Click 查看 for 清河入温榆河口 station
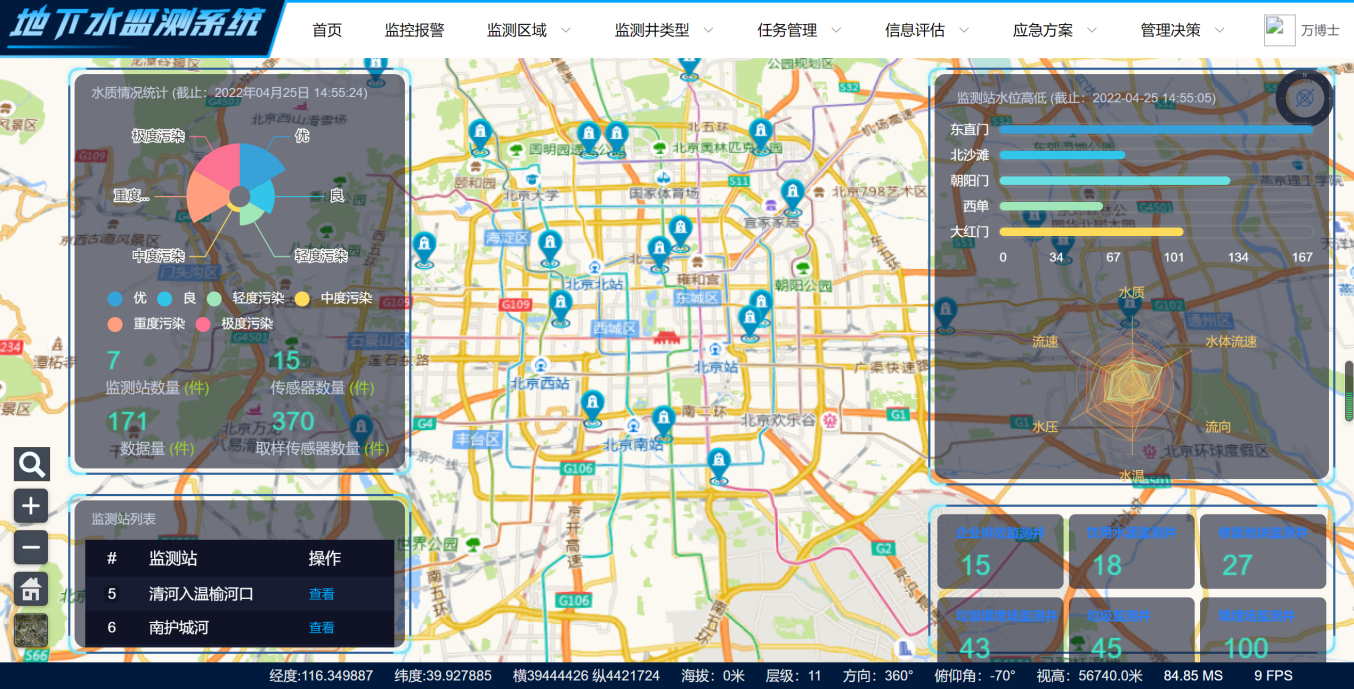The height and width of the screenshot is (689, 1354). 322,594
